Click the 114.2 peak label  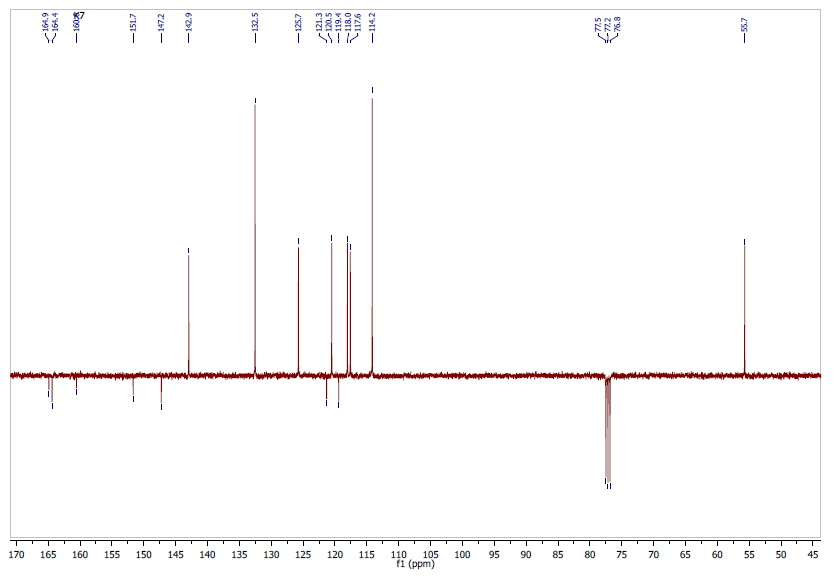point(372,22)
